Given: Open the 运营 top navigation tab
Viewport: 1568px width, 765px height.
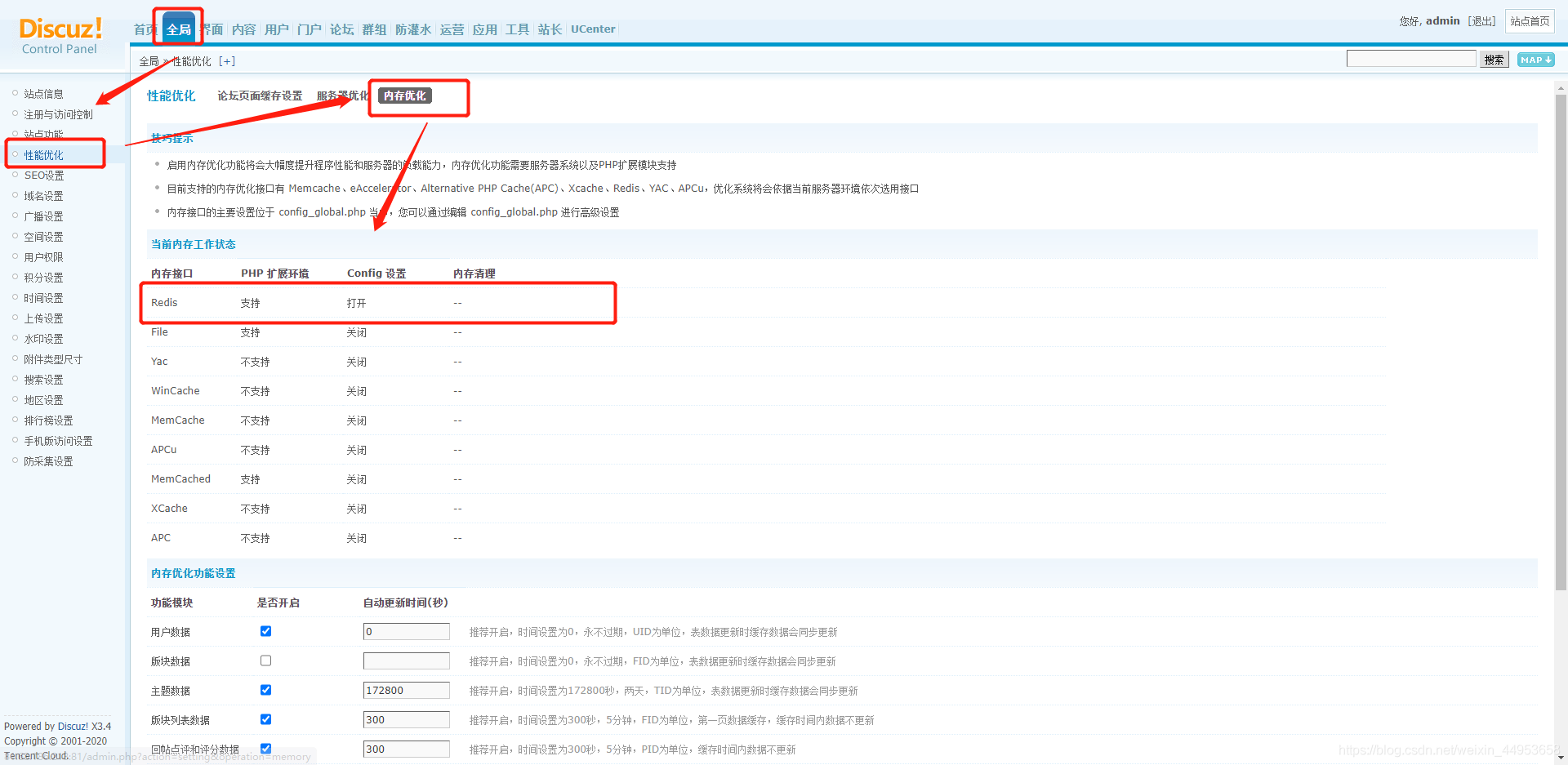Looking at the screenshot, I should 452,29.
